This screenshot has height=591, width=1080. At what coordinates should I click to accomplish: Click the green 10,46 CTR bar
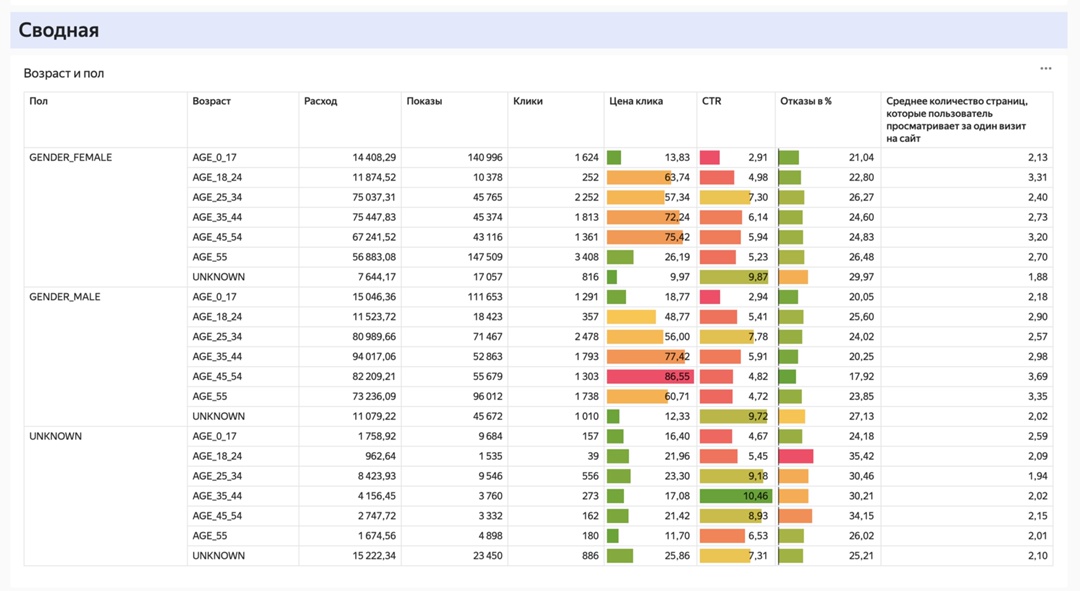point(735,496)
